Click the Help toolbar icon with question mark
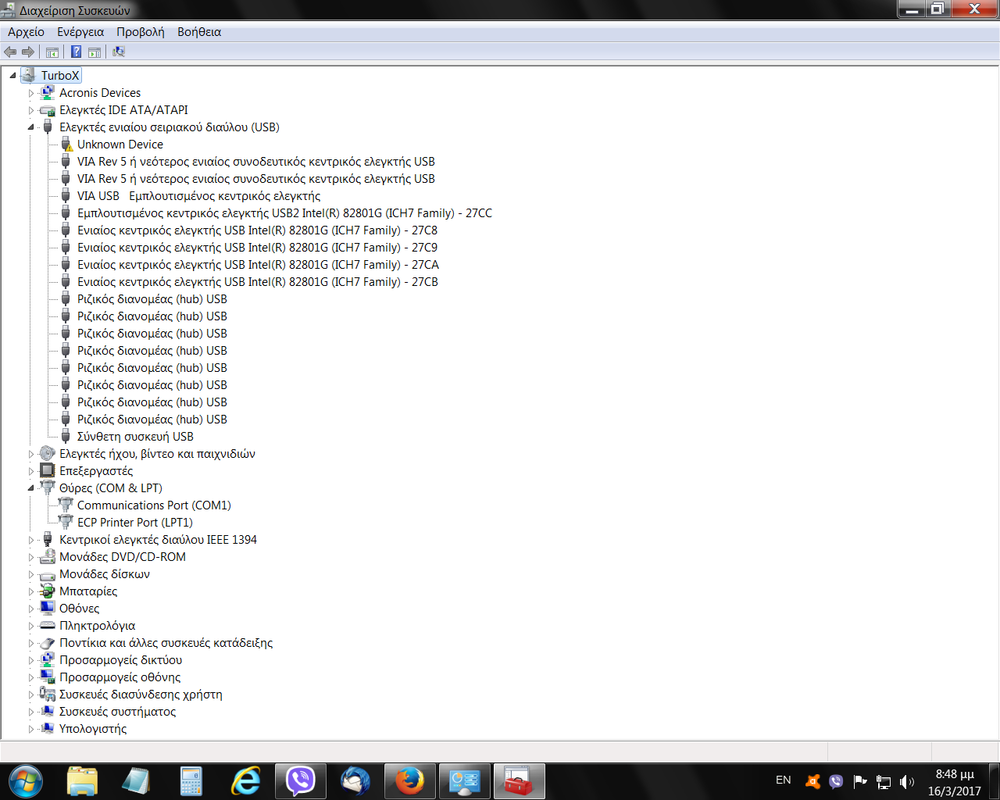Screen dimensions: 1000x800 (x=75, y=52)
